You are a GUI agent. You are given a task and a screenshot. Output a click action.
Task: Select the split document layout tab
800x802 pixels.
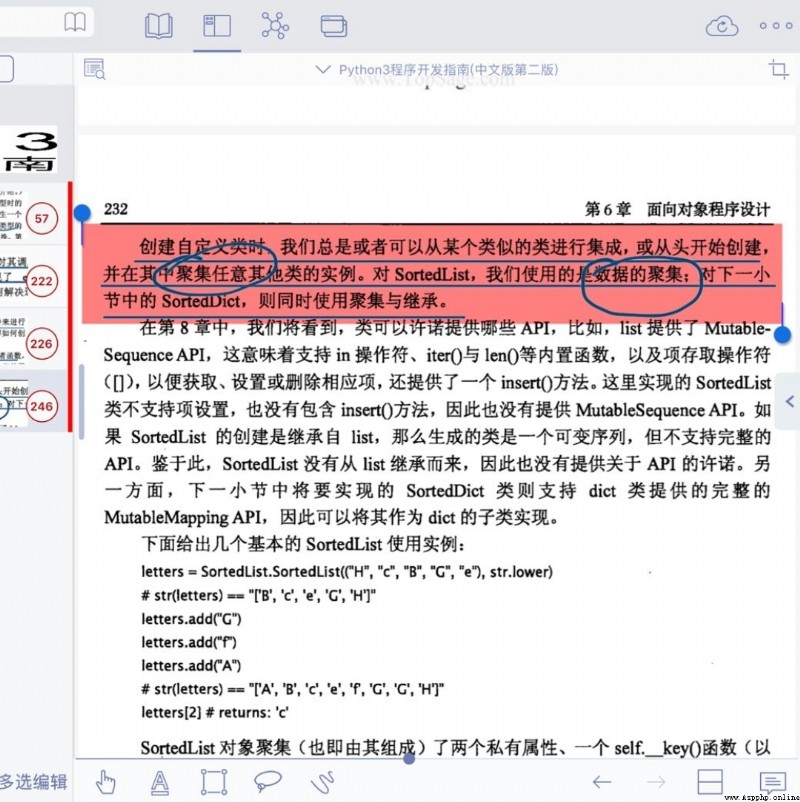(217, 26)
